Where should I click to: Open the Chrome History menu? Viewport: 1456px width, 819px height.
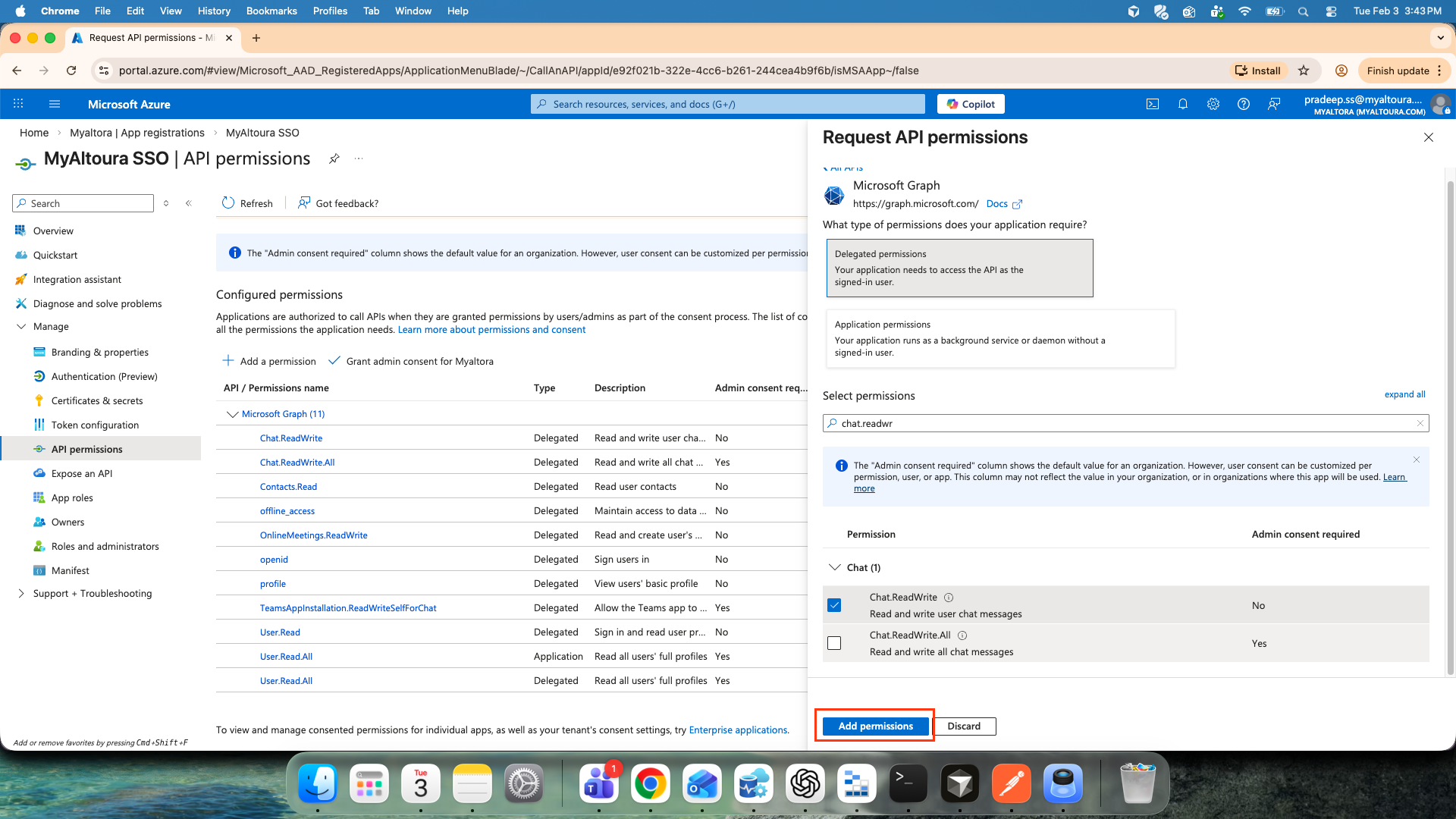(x=214, y=11)
